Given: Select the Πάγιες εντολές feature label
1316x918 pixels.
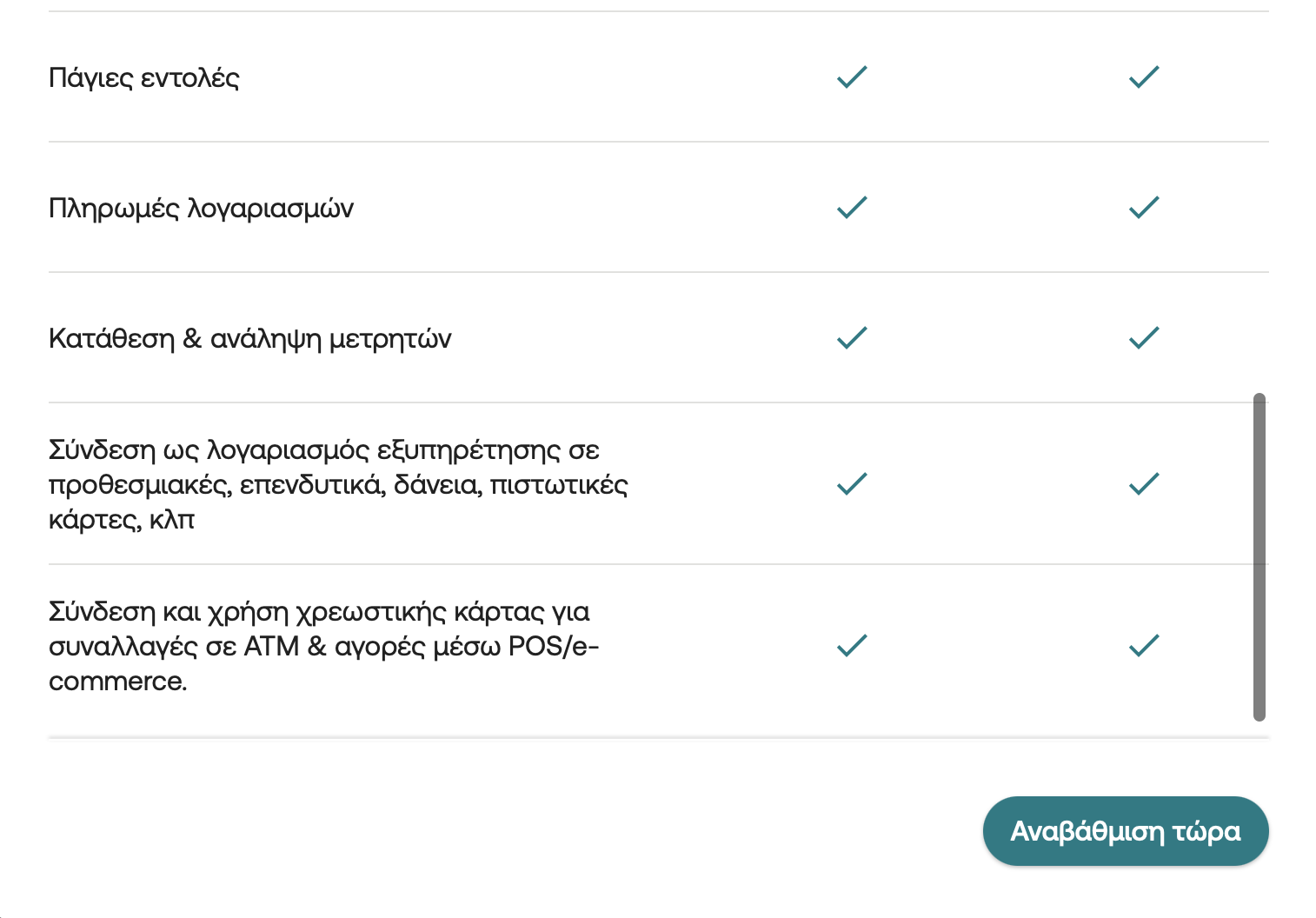Looking at the screenshot, I should coord(144,78).
